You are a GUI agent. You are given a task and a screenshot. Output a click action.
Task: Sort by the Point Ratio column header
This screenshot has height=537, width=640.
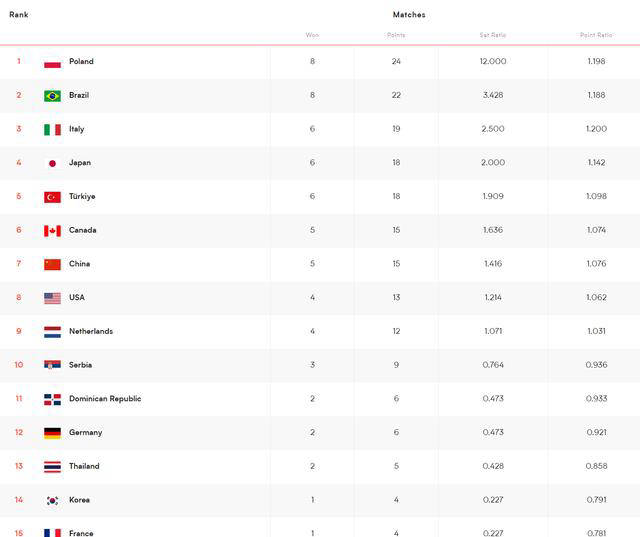coord(596,35)
